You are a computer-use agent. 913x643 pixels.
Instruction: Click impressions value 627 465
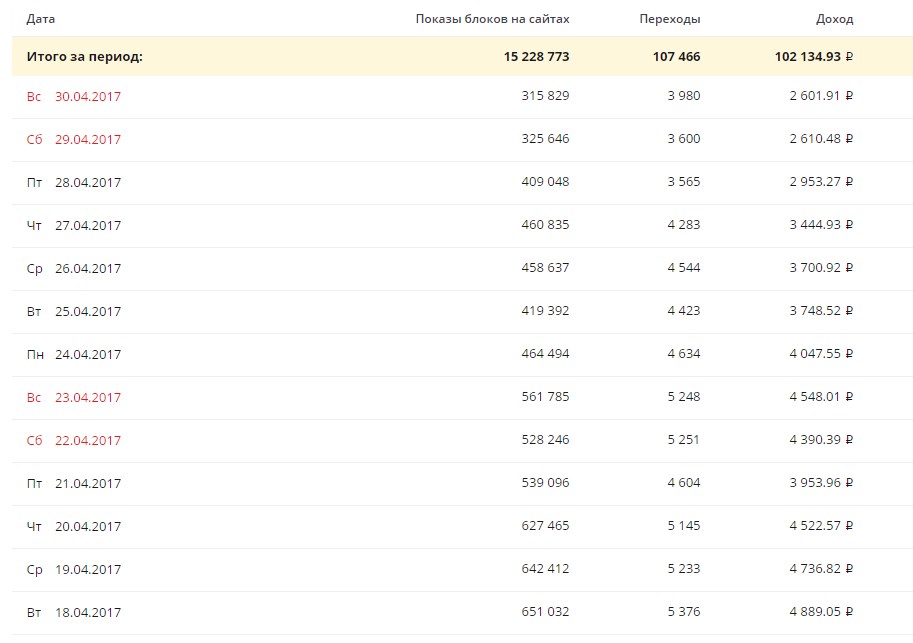545,527
